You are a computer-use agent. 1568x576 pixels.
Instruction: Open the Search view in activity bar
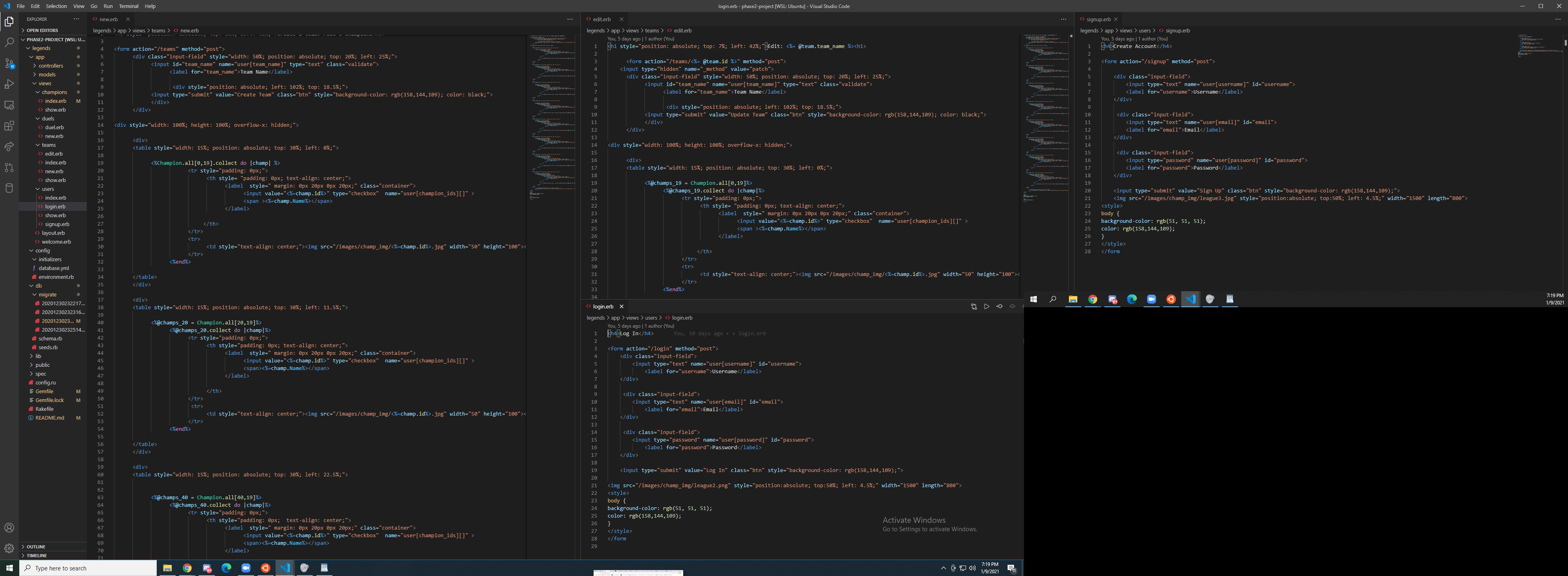[x=9, y=43]
